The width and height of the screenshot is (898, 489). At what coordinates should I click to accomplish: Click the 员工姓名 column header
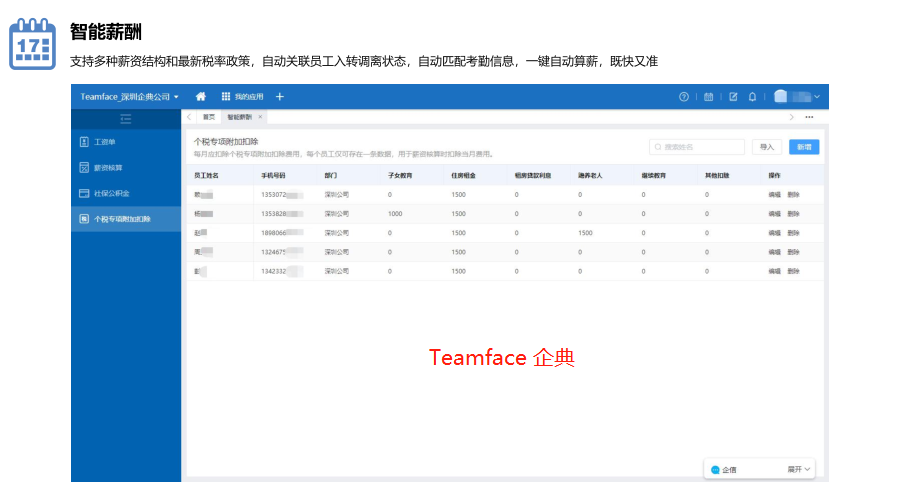click(x=206, y=175)
